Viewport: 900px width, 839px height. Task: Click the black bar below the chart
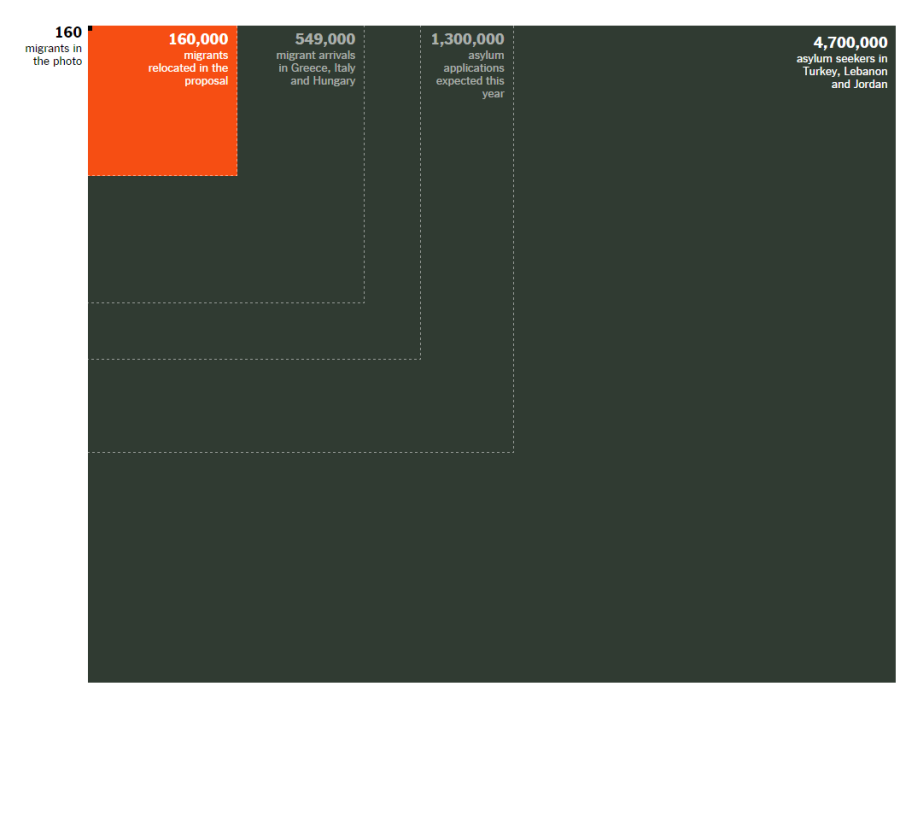click(x=450, y=760)
